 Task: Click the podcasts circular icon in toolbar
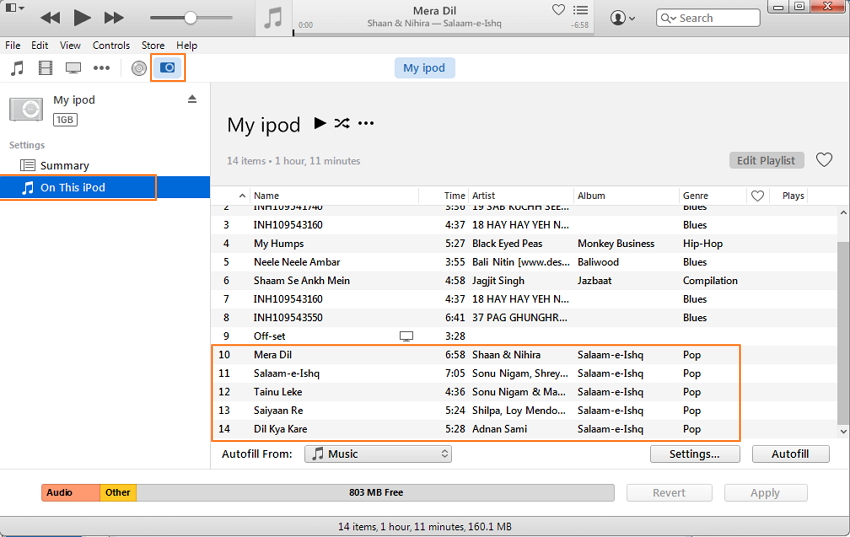(139, 68)
